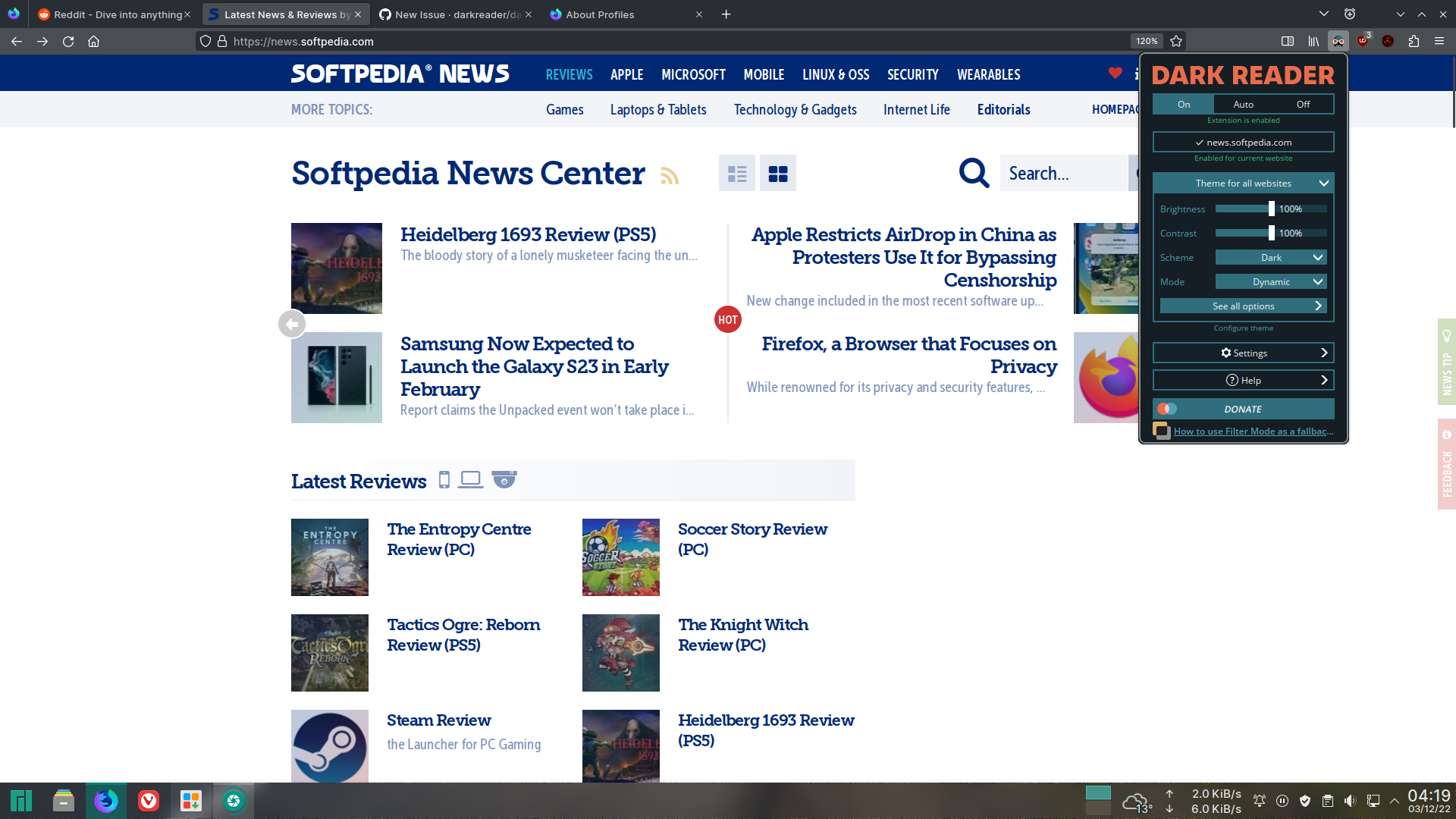This screenshot has width=1456, height=819.
Task: Click the Dark Reader extension icon in the toolbar
Action: click(1338, 41)
